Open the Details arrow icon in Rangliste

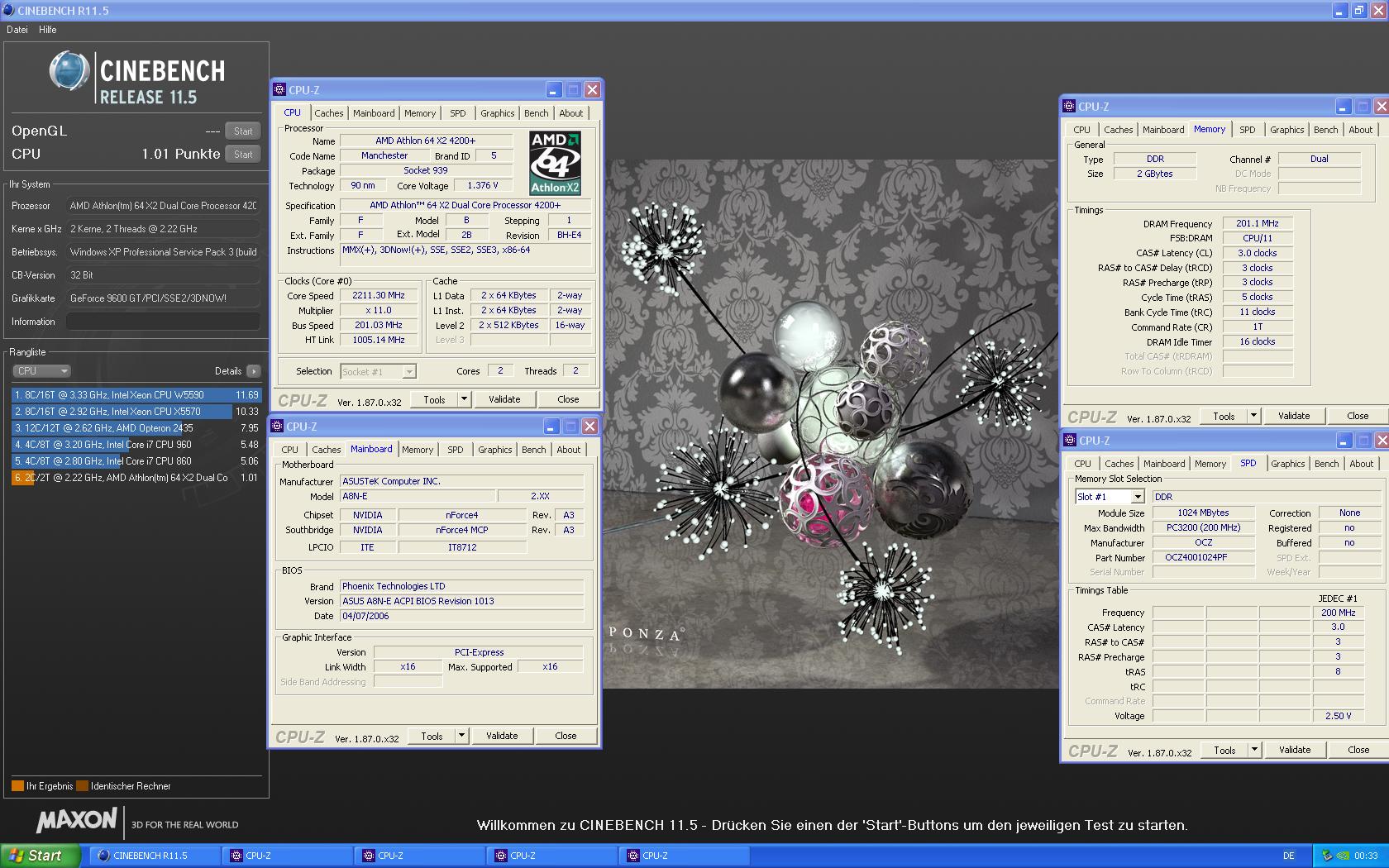click(254, 371)
